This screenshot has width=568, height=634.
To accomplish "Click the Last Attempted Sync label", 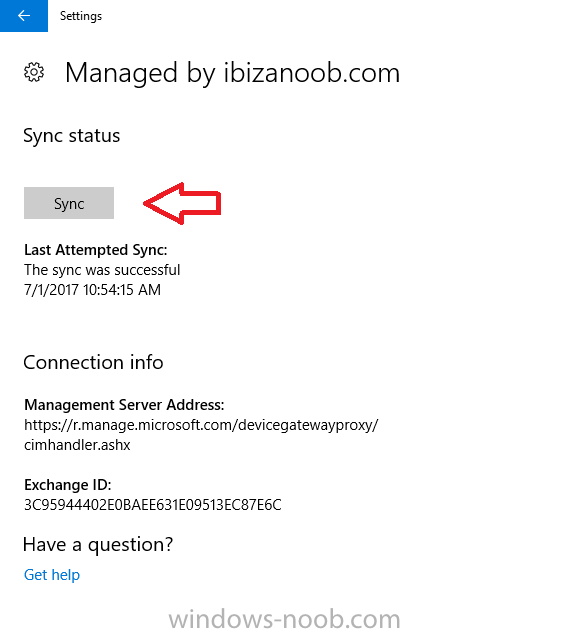I will [96, 250].
